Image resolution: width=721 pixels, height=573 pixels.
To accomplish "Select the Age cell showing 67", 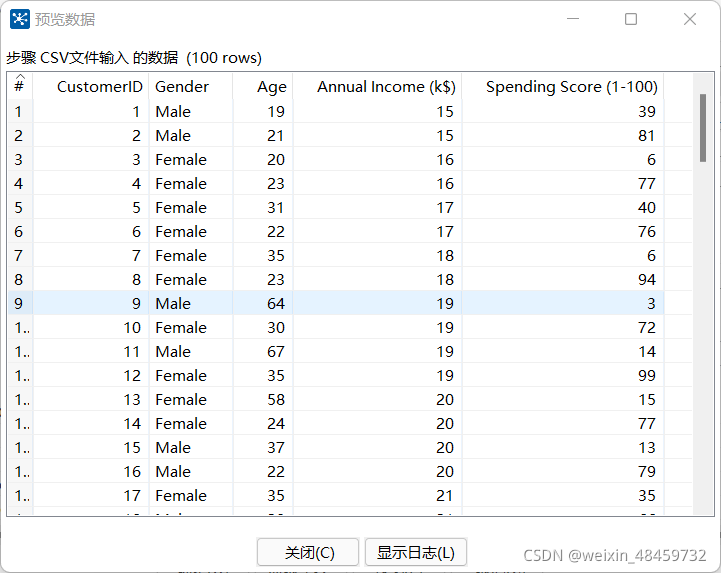I will click(263, 352).
